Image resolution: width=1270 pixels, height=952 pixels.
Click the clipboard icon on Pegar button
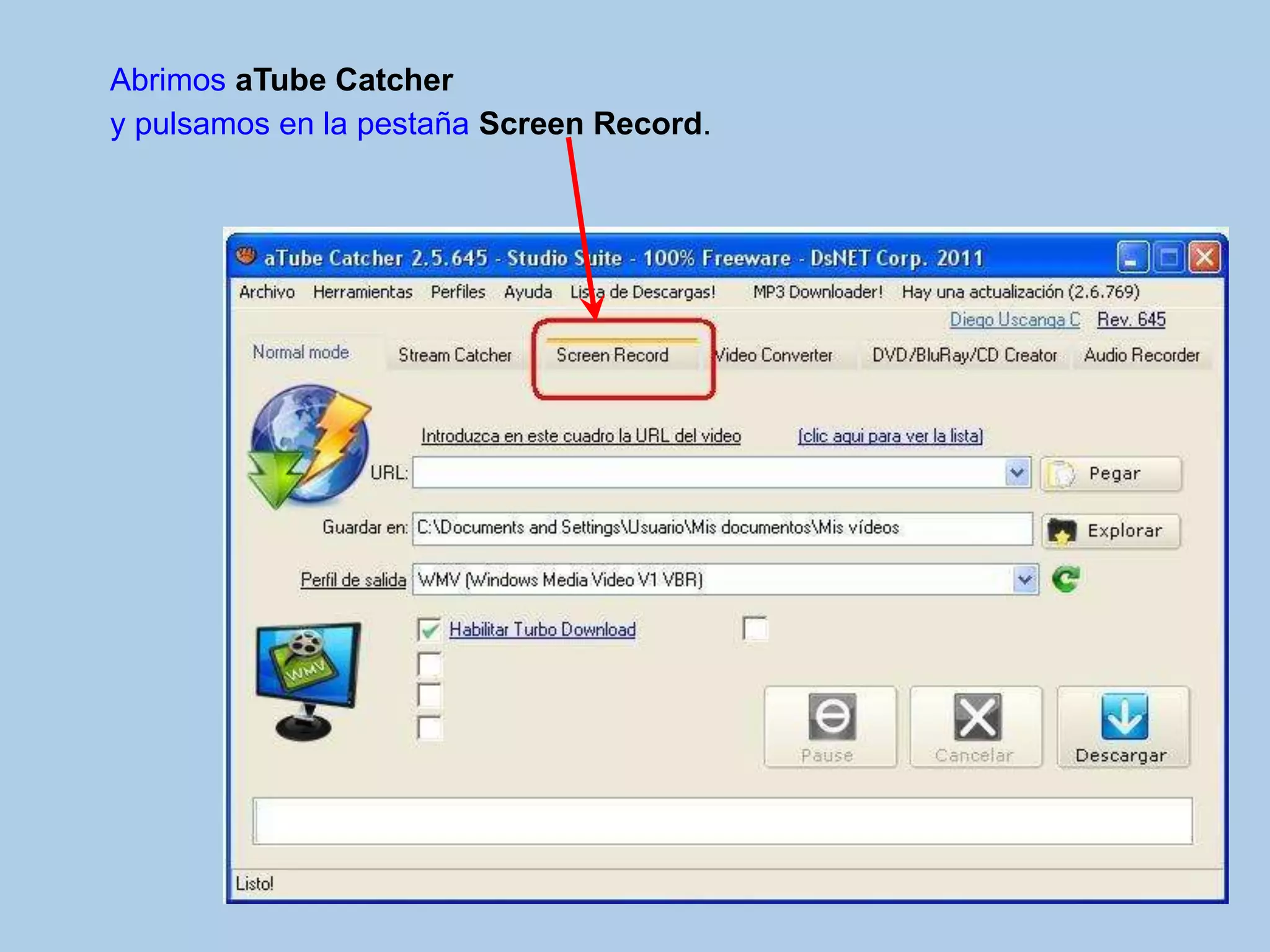click(x=1061, y=474)
